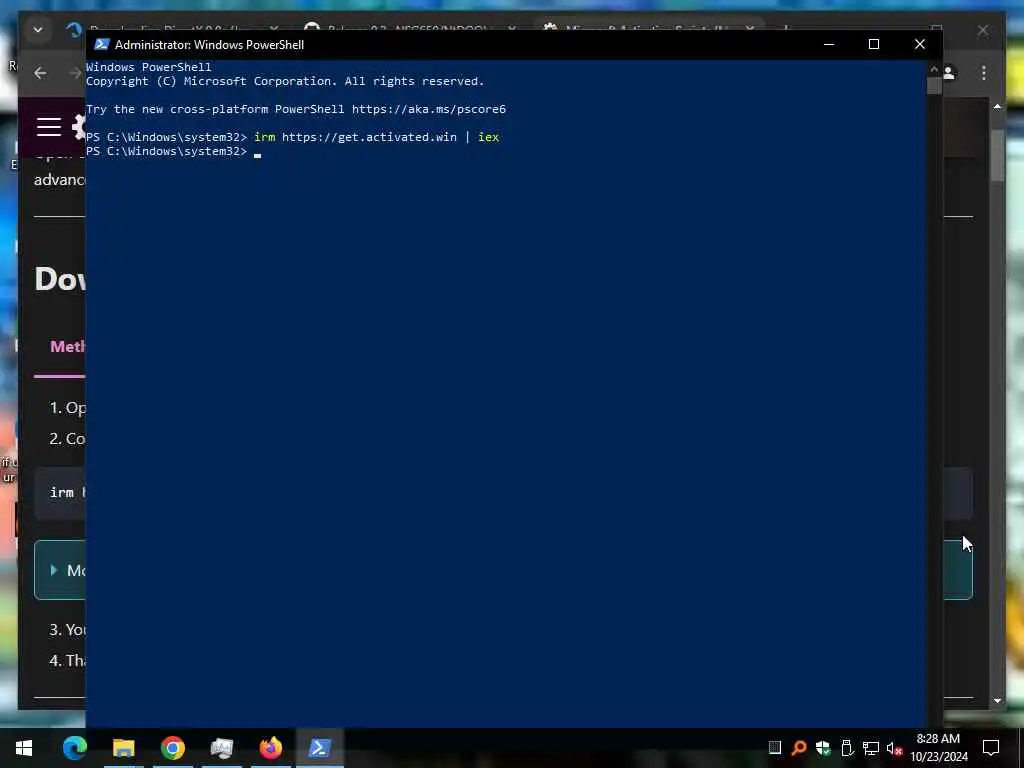Switch to the first Chrome tab
Image resolution: width=1024 pixels, height=768 pixels.
pos(173,29)
